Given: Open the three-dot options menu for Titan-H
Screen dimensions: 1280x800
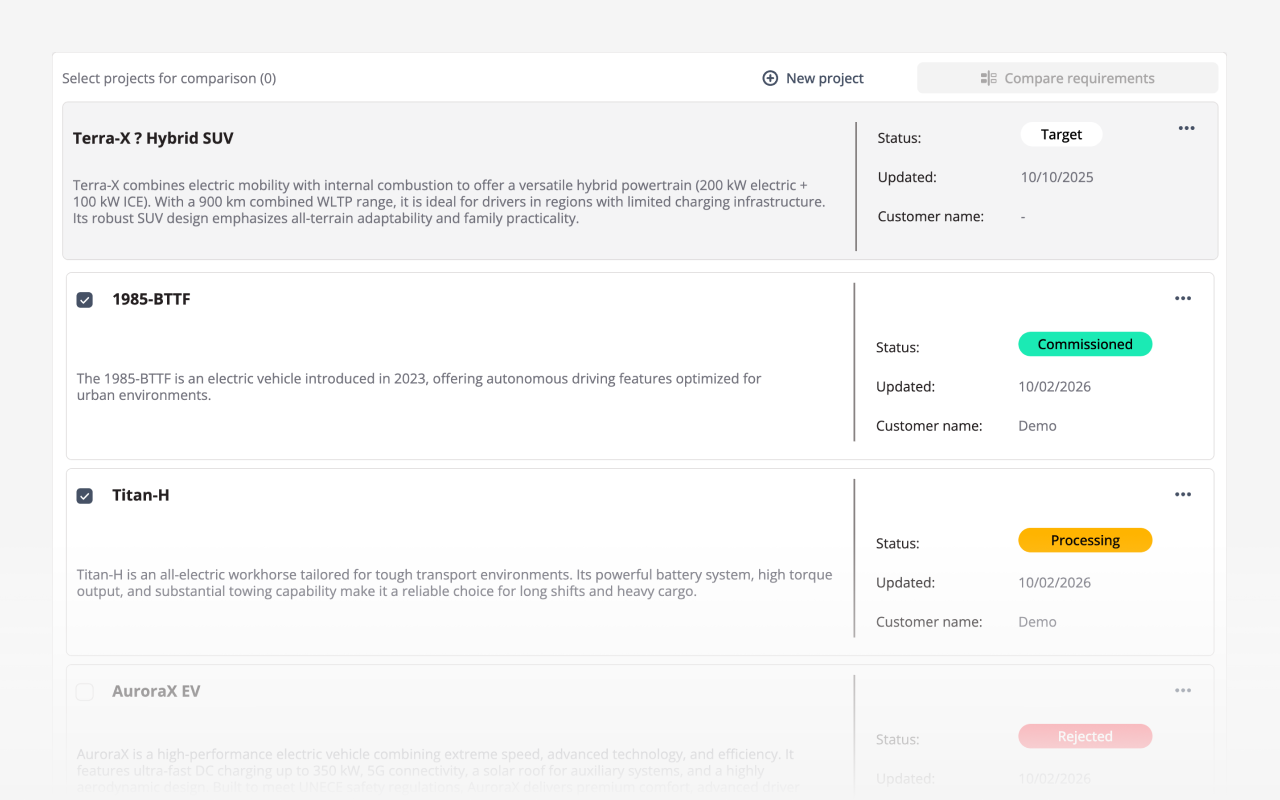Looking at the screenshot, I should (x=1183, y=494).
